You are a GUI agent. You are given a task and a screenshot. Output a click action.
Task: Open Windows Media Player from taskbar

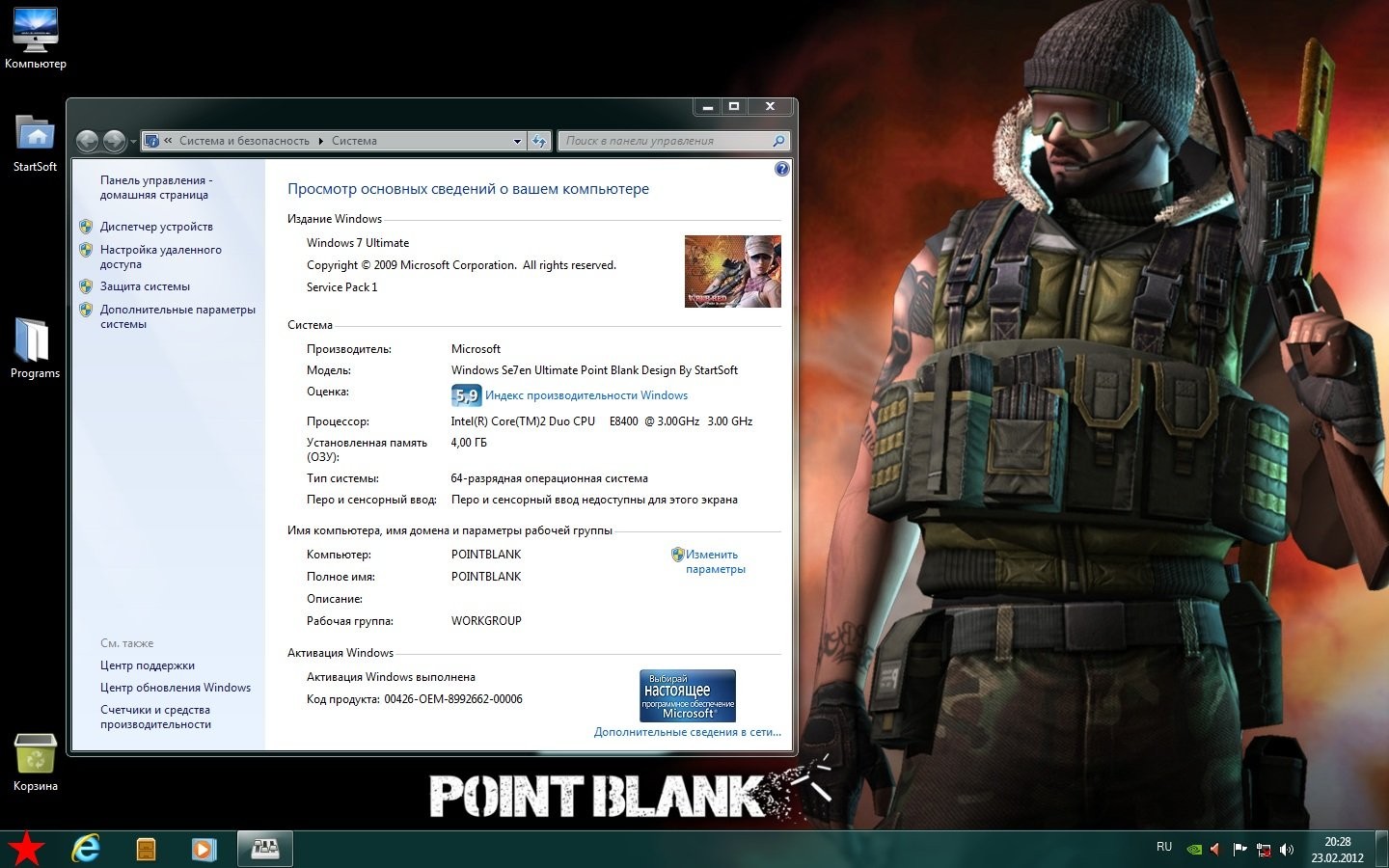pos(204,849)
